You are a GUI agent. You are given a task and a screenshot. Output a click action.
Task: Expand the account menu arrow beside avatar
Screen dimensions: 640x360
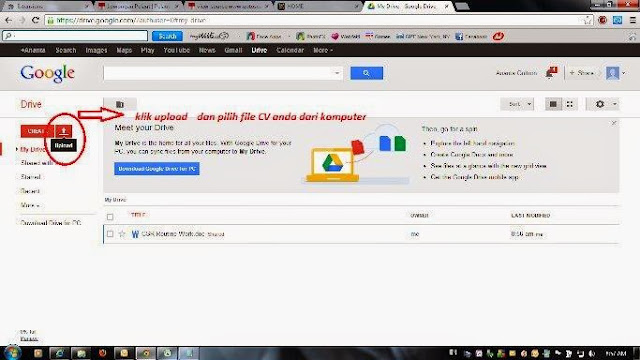click(x=624, y=73)
